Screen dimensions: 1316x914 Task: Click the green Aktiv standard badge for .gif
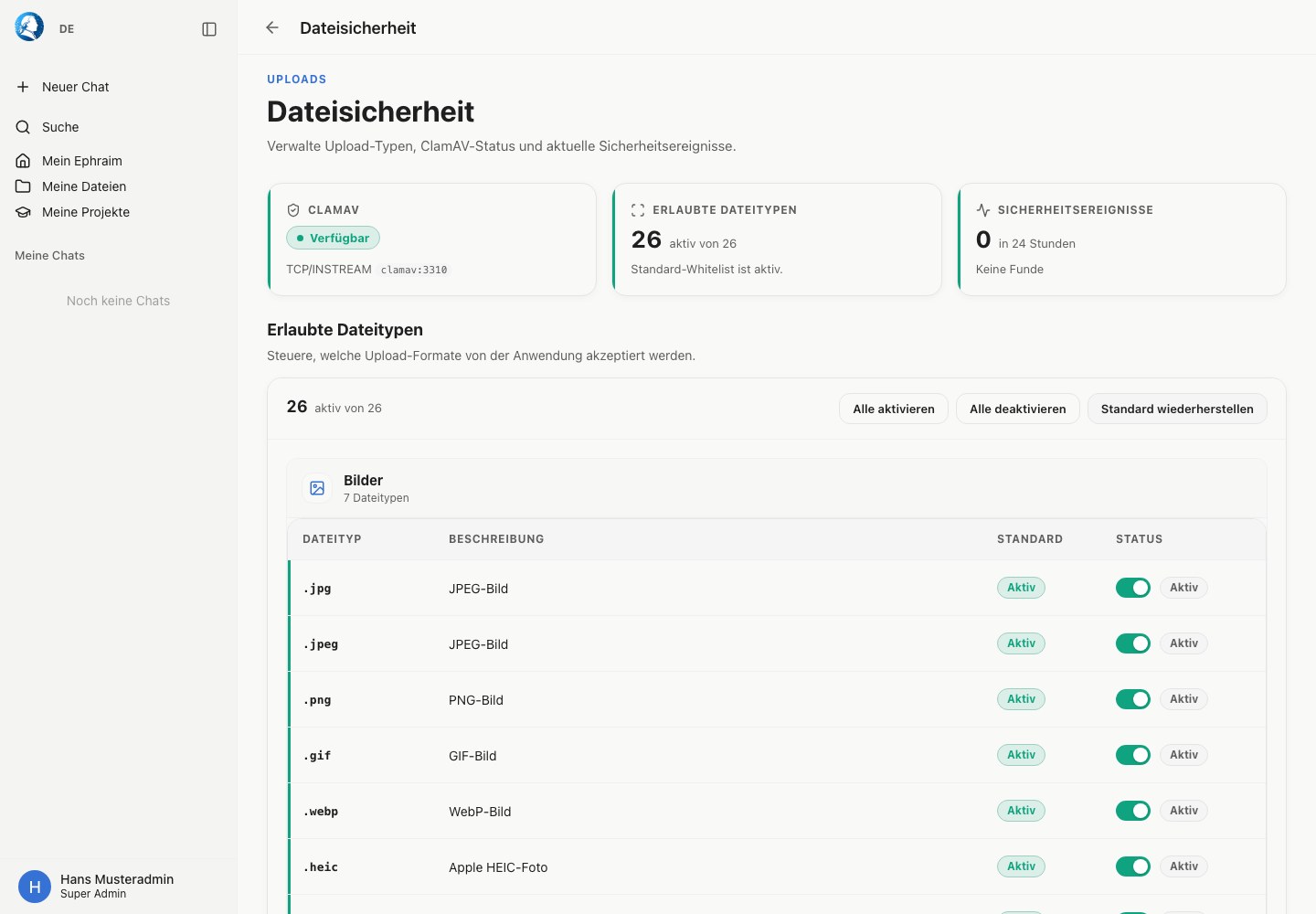click(1021, 755)
